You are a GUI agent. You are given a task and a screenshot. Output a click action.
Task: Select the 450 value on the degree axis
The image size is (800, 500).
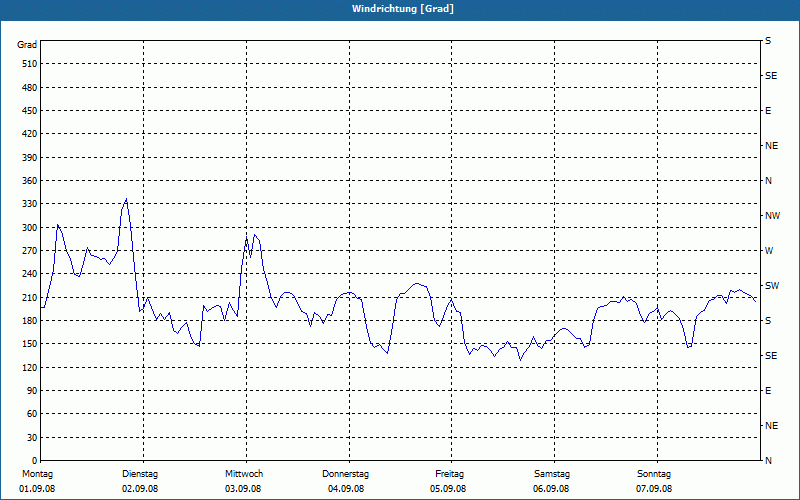[30, 111]
